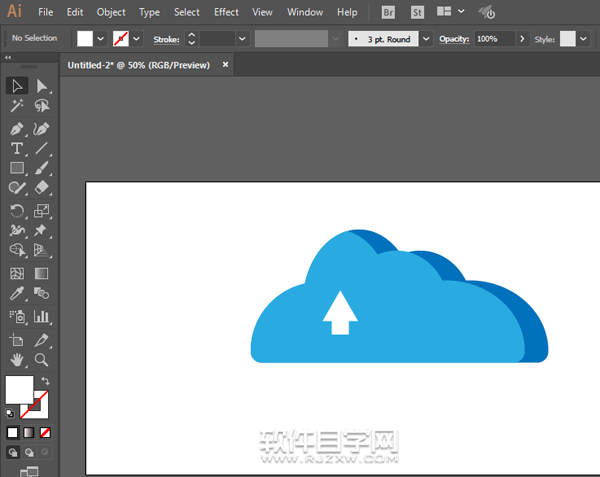Select the Rotate tool

(17, 210)
